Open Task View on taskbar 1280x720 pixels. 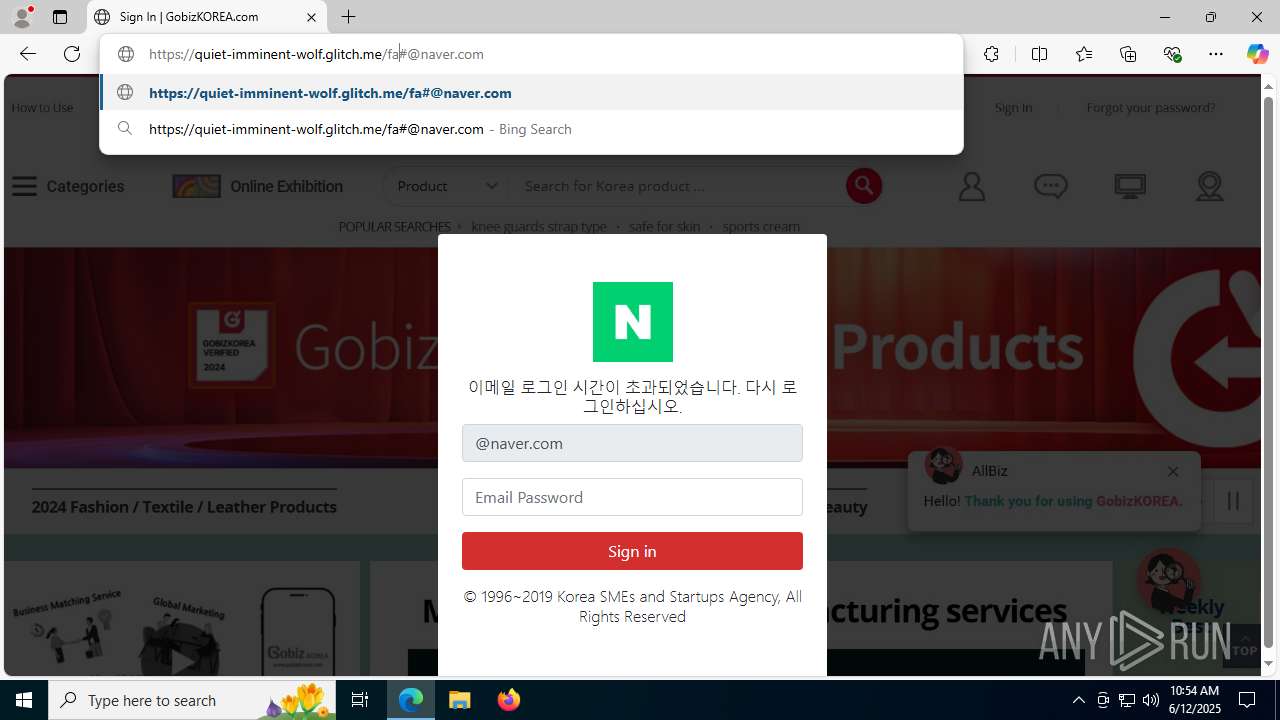(360, 700)
